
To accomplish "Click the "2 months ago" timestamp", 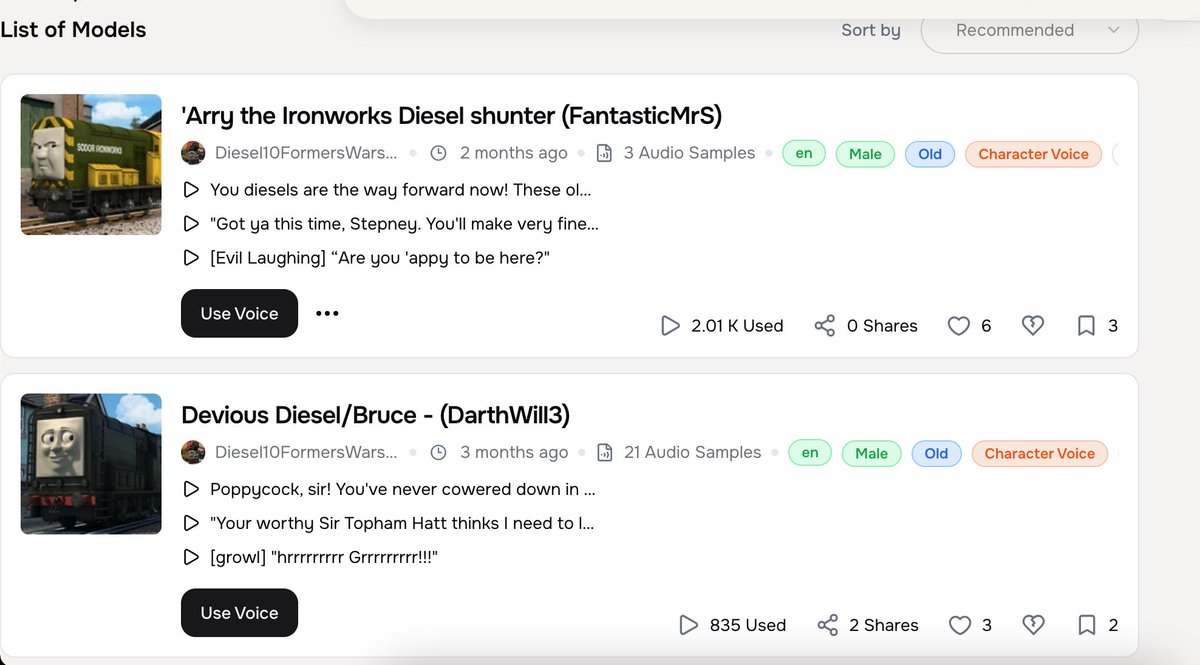I will click(x=513, y=153).
